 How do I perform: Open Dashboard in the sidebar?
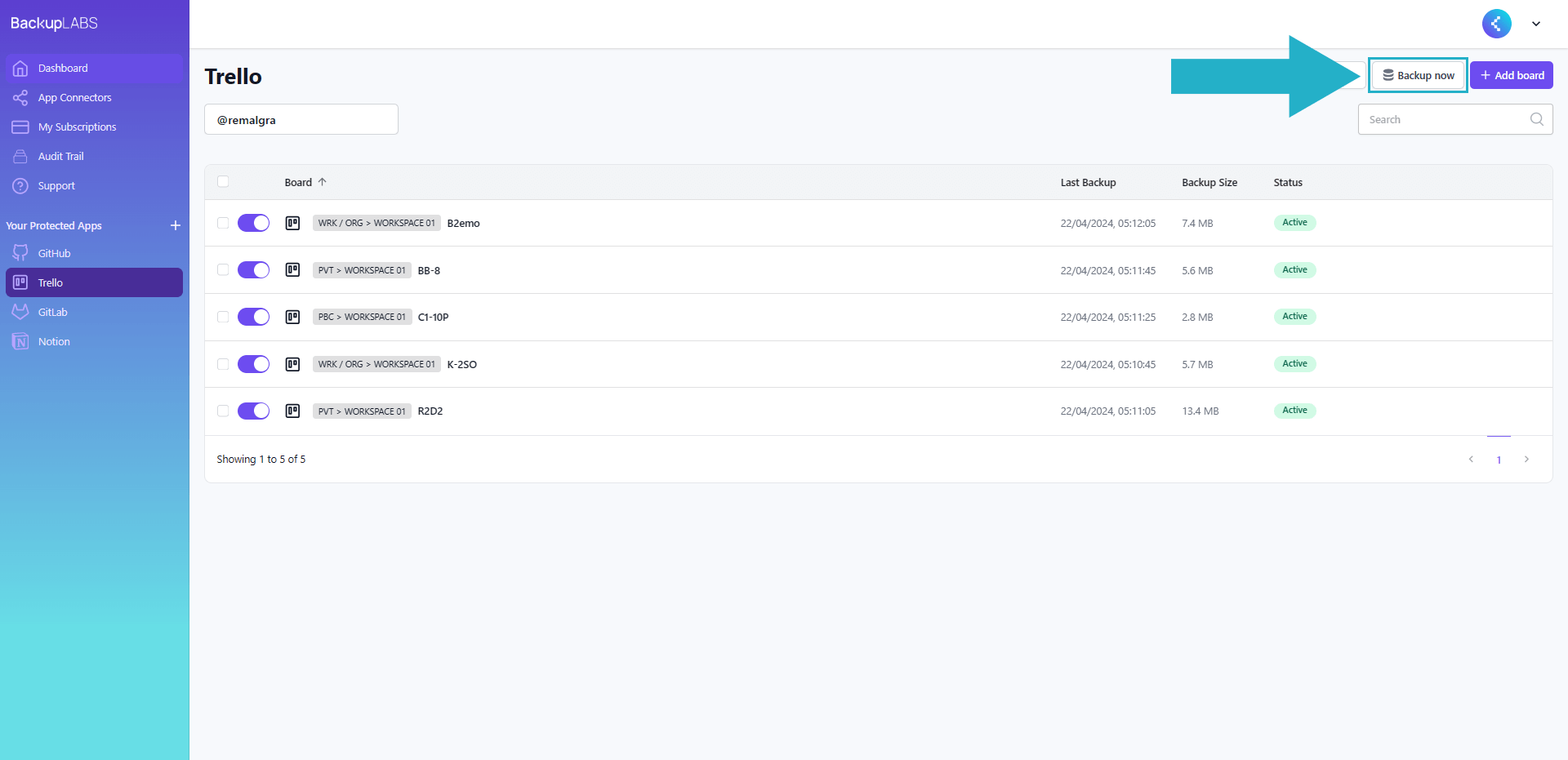click(x=94, y=69)
